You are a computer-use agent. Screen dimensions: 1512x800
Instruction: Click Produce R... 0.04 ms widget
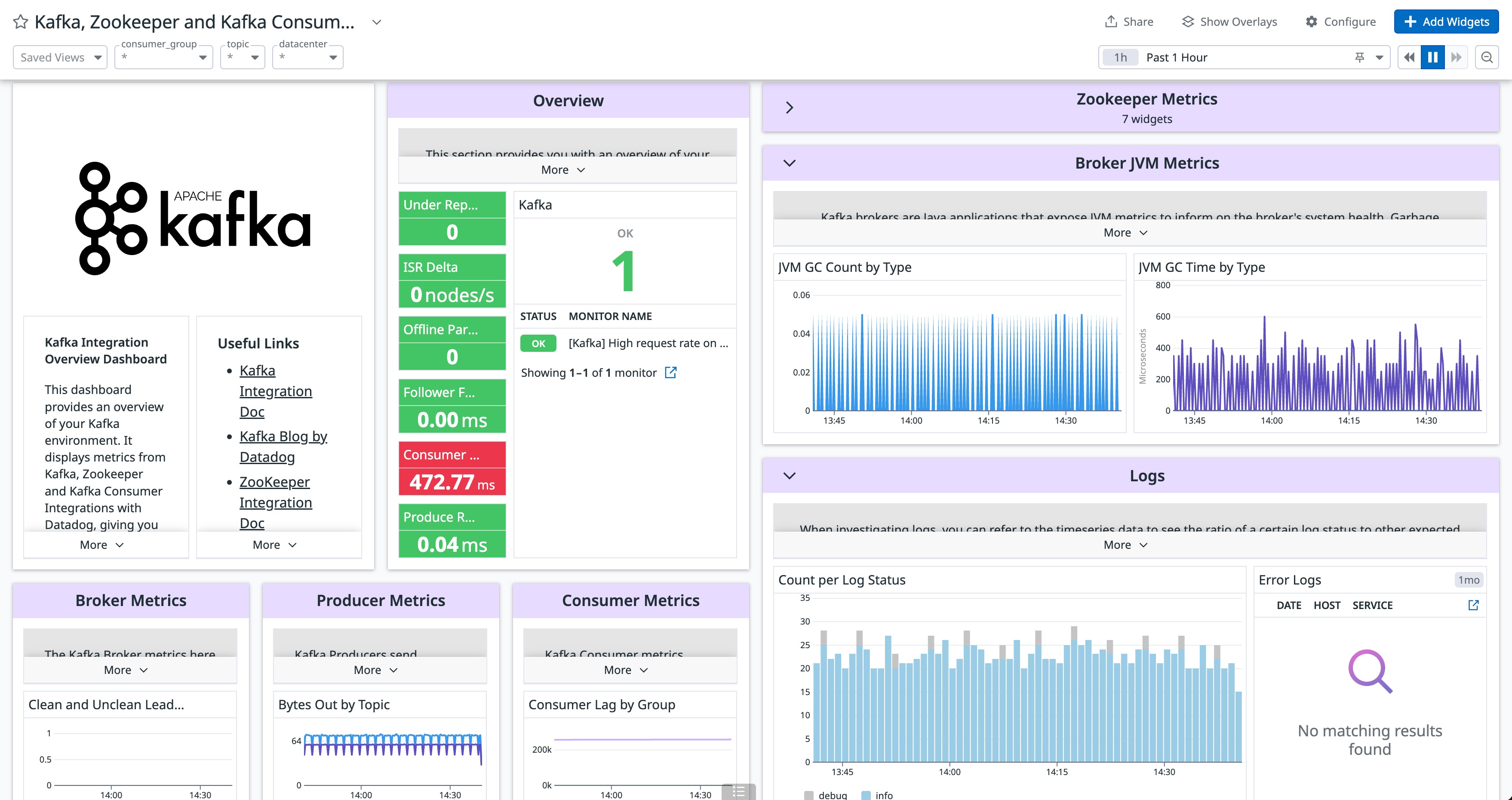[452, 531]
